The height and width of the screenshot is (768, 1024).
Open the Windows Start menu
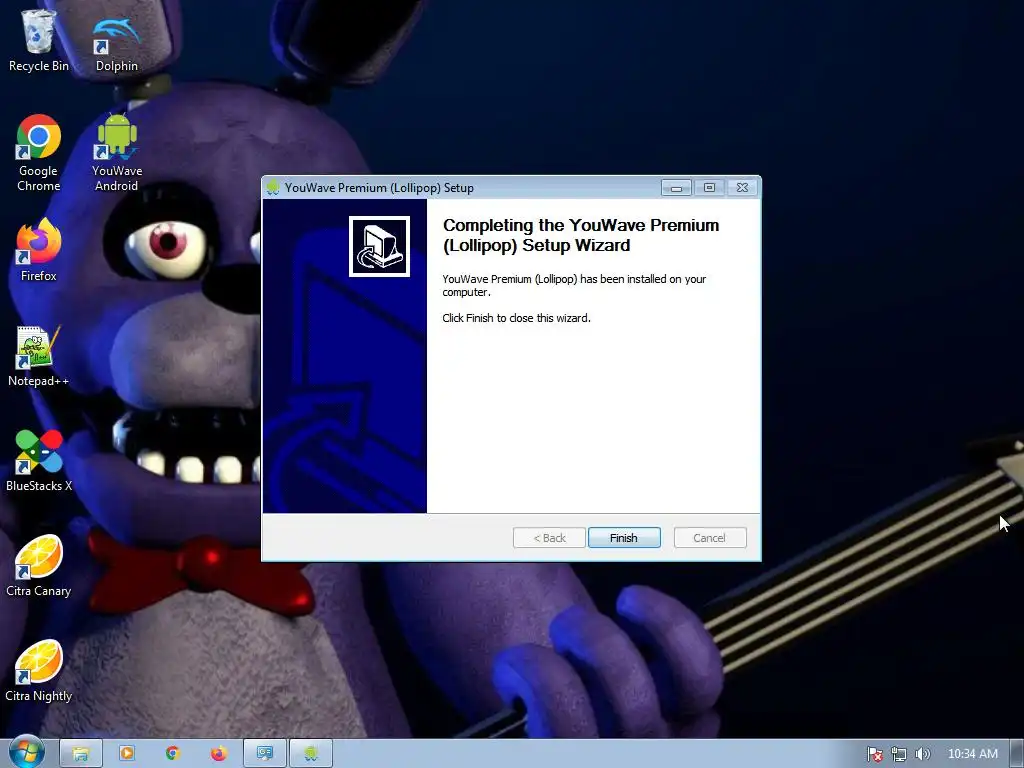tap(26, 752)
